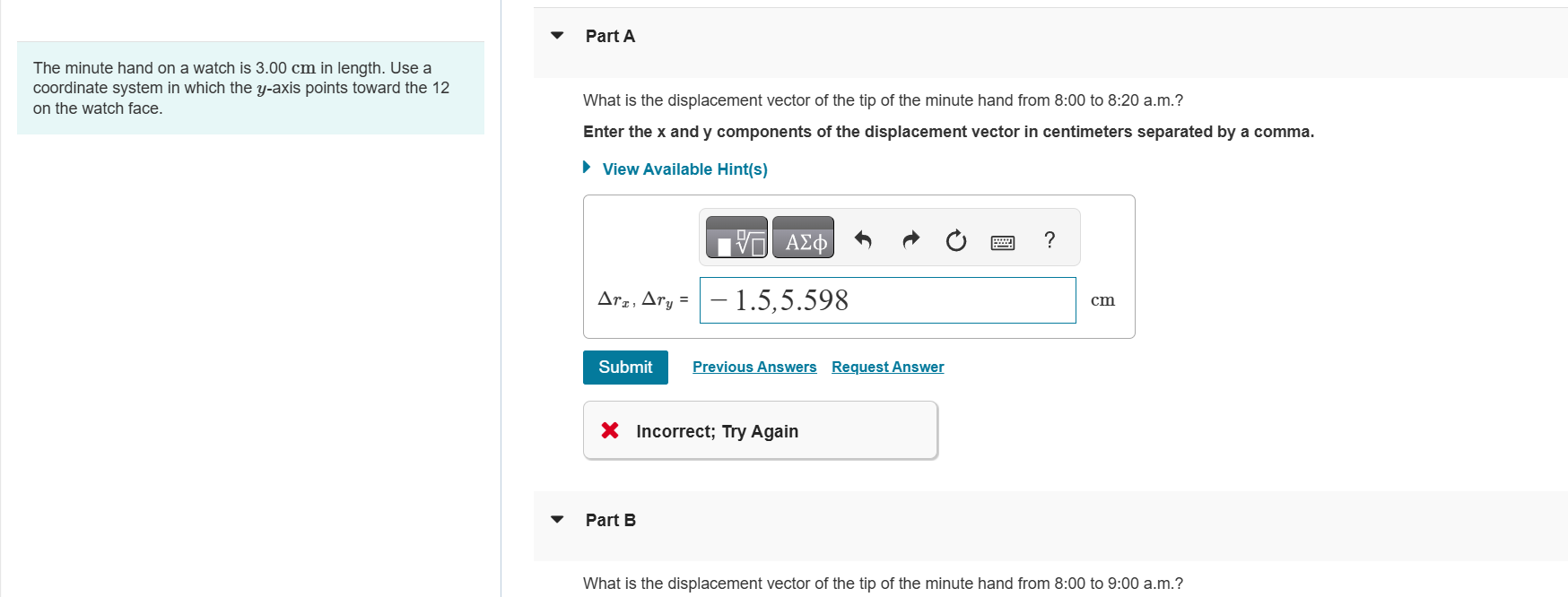Collapse Part B with the triangle

(x=557, y=520)
